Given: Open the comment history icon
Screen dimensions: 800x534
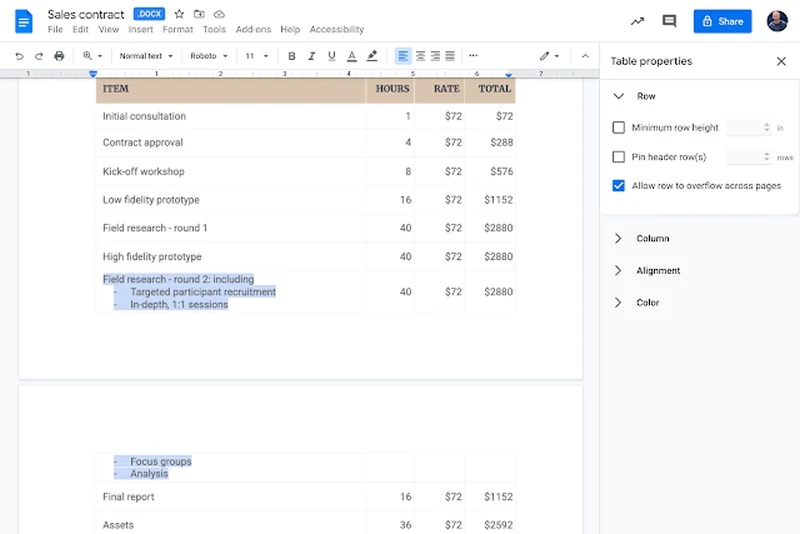Looking at the screenshot, I should coord(669,21).
